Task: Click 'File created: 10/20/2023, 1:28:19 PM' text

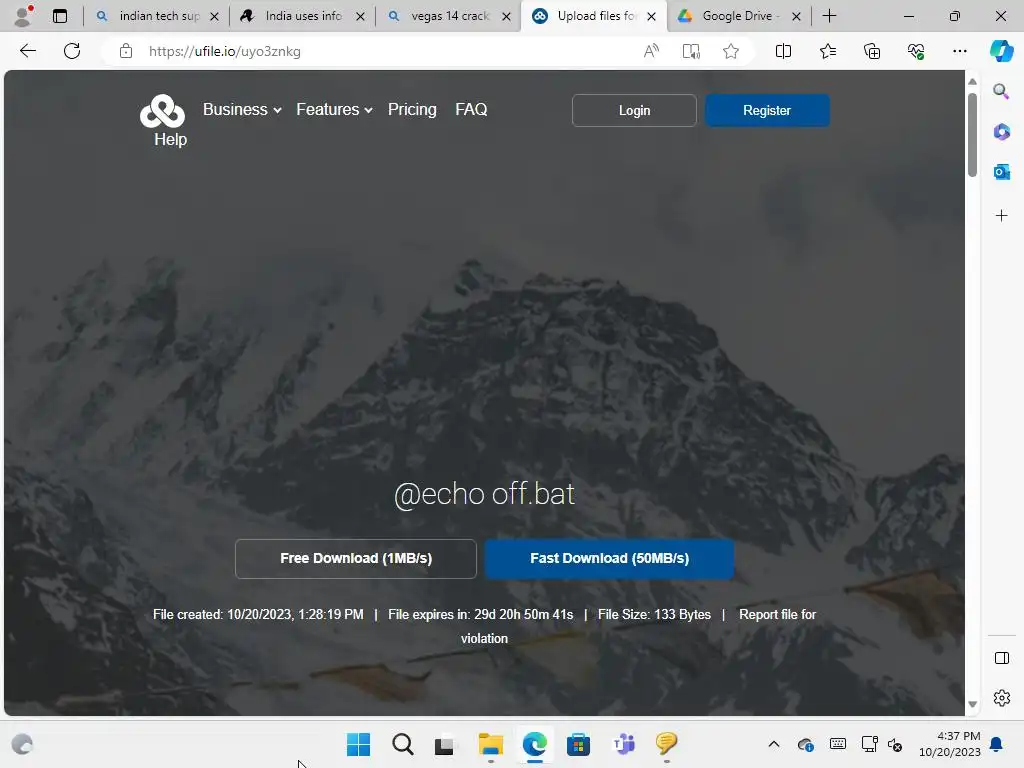Action: click(x=258, y=615)
